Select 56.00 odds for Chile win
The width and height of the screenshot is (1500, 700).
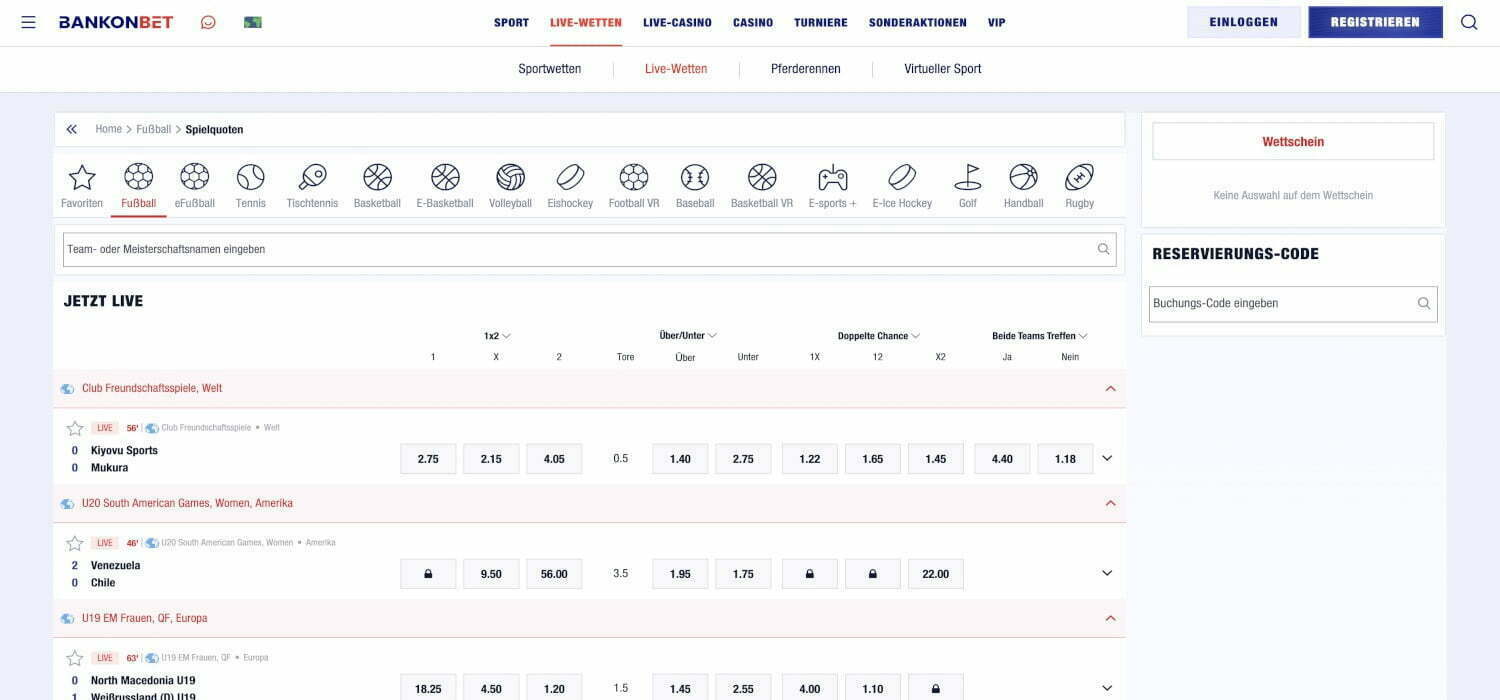tap(554, 574)
